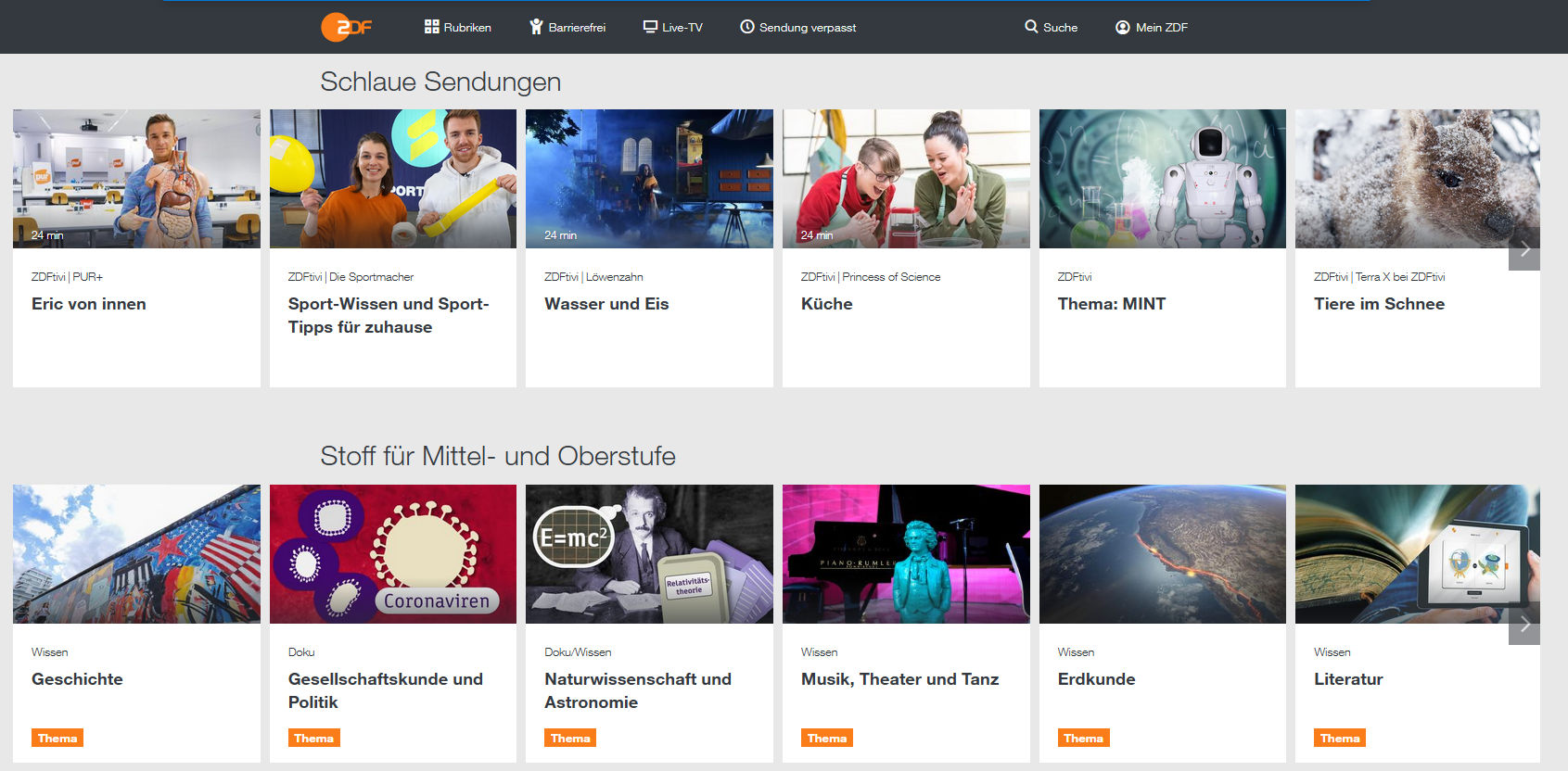Open the Princess of Science Küche thumbnail

click(x=906, y=179)
